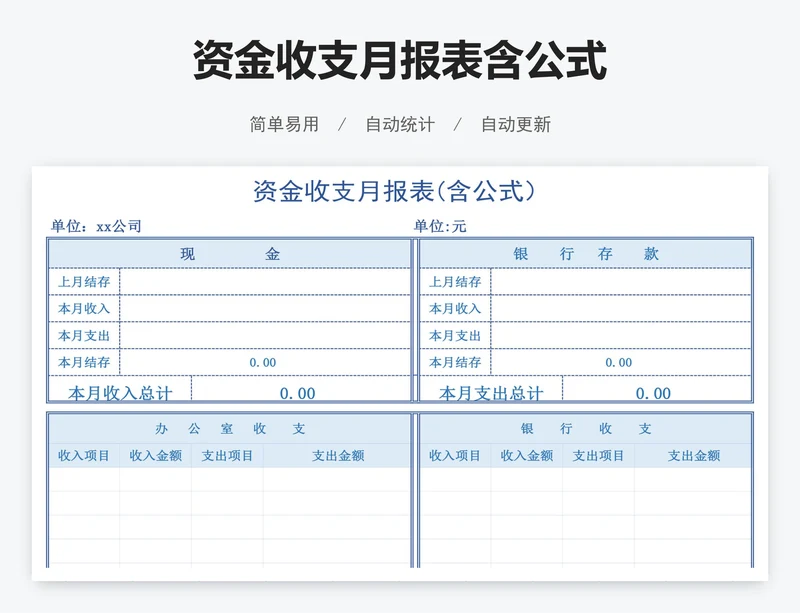Click 本月支出 label in 银行存款 section
The height and width of the screenshot is (613, 800).
tap(455, 336)
